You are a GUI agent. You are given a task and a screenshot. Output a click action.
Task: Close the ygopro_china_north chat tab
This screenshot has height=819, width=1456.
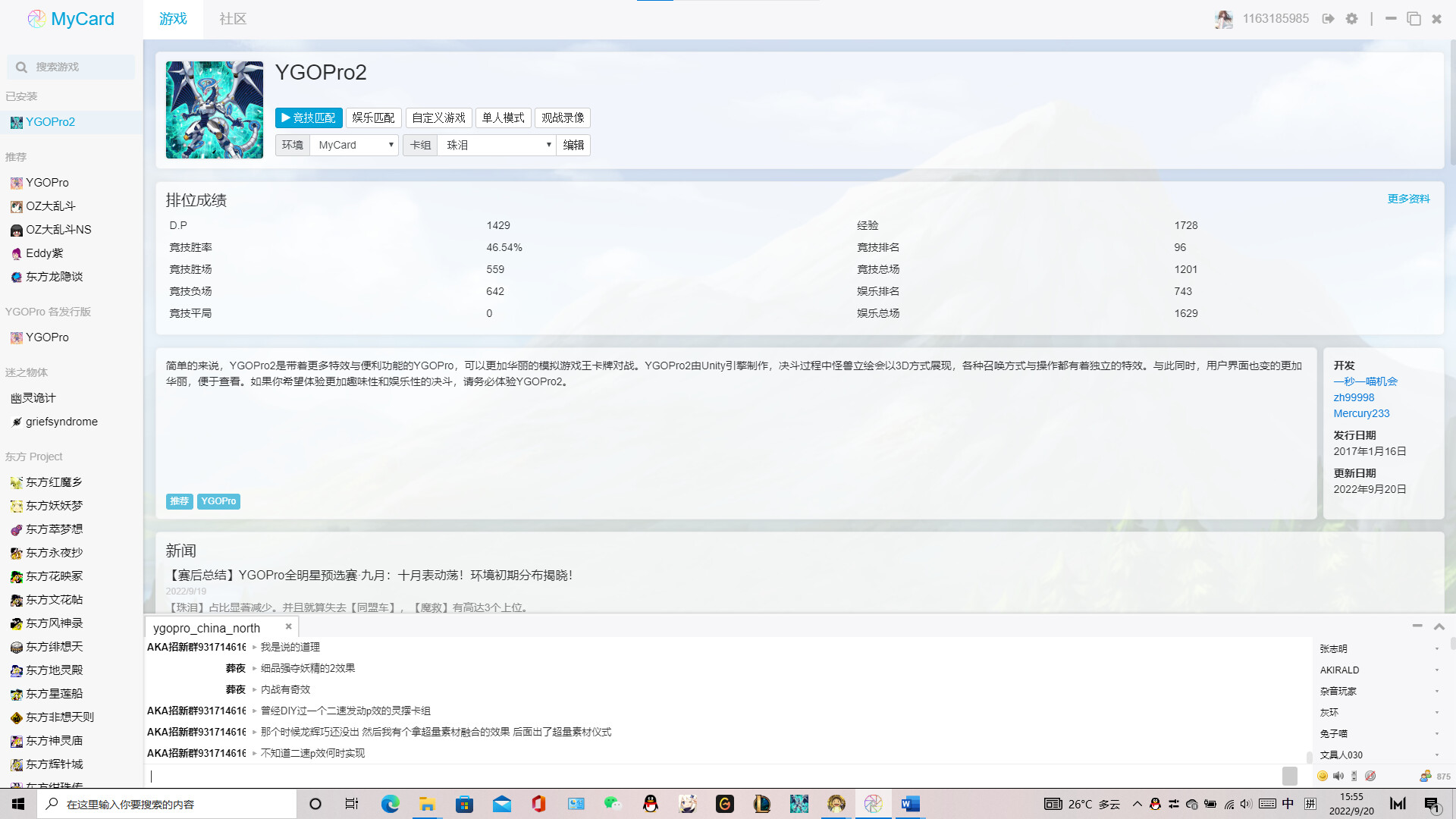pyautogui.click(x=288, y=626)
